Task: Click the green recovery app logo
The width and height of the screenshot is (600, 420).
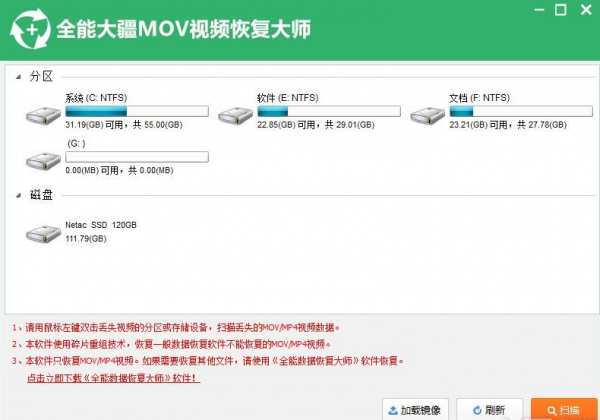Action: point(30,29)
